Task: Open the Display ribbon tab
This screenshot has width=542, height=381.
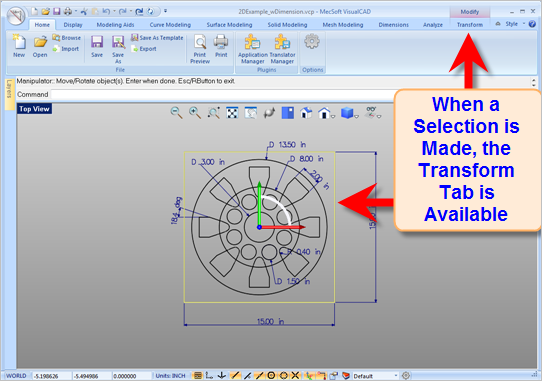Action: [73, 25]
